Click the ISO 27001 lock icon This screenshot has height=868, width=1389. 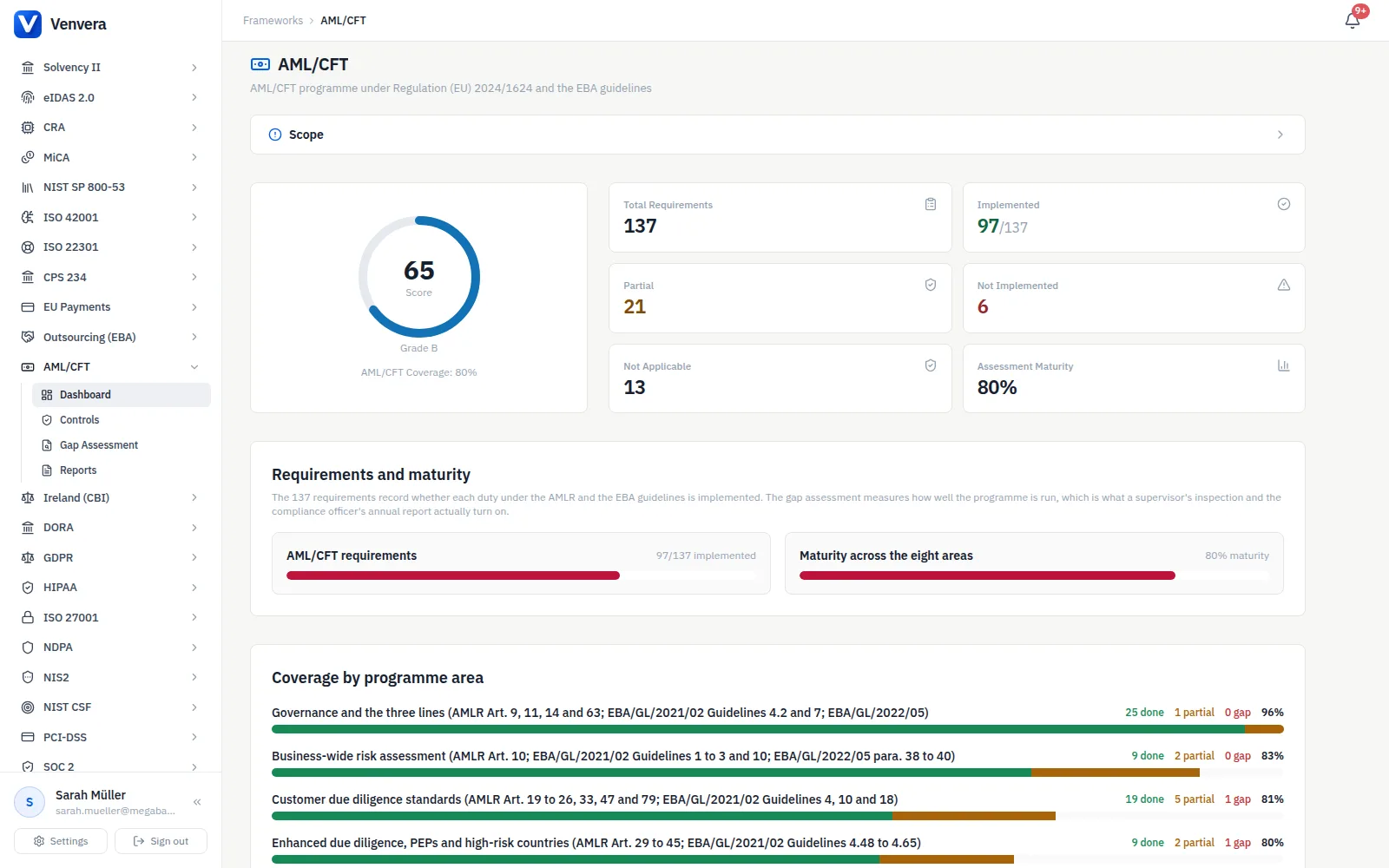click(x=28, y=617)
